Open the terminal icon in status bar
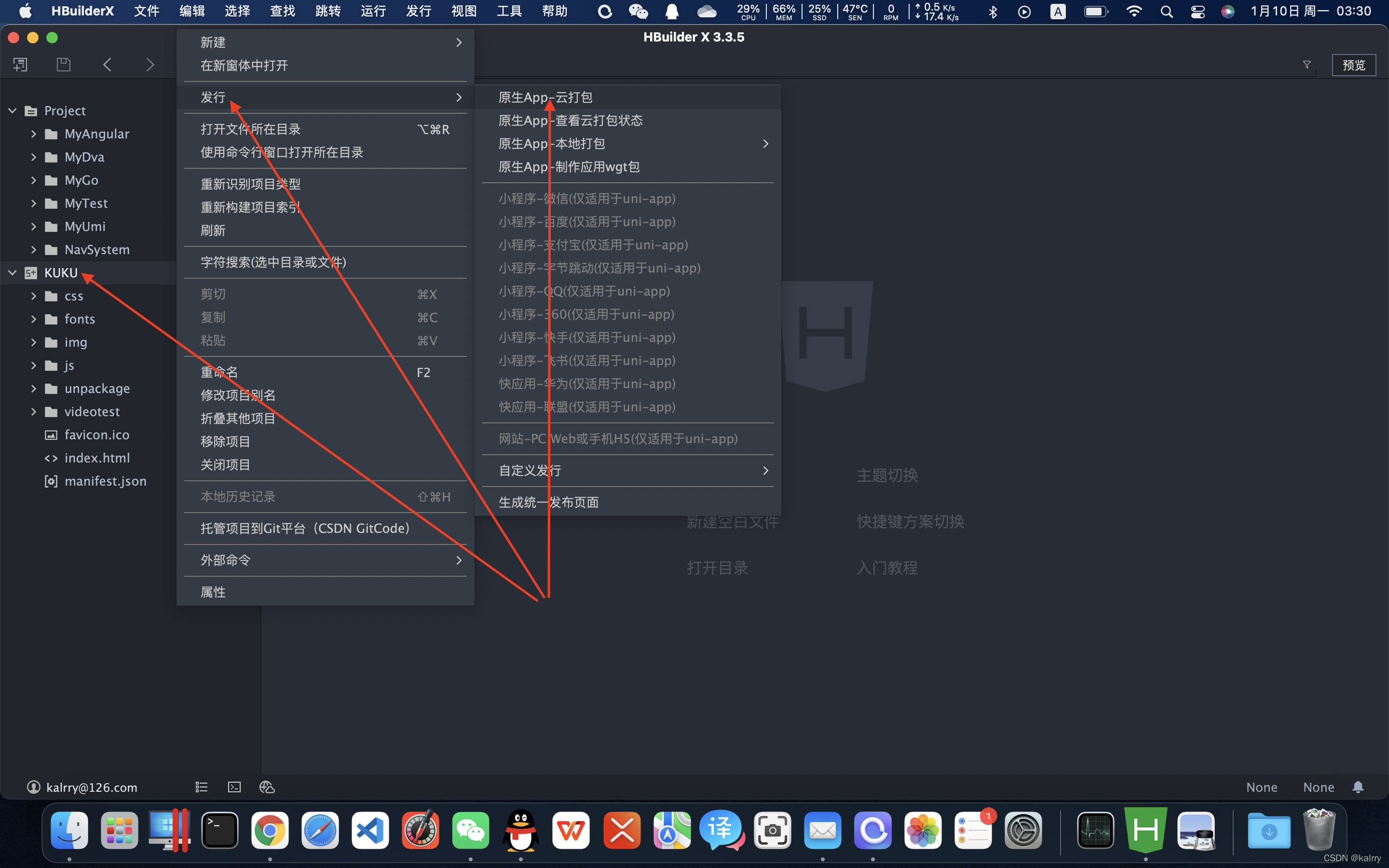 (234, 787)
